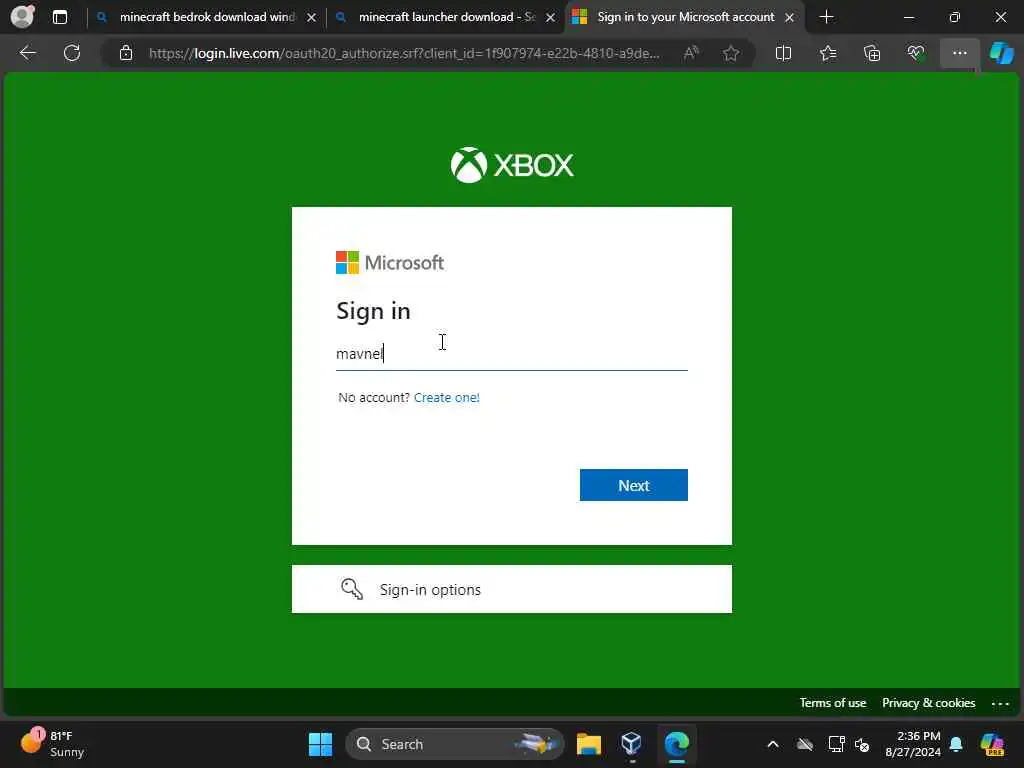Viewport: 1024px width, 768px height.
Task: Follow the Create one! link
Action: click(x=447, y=397)
